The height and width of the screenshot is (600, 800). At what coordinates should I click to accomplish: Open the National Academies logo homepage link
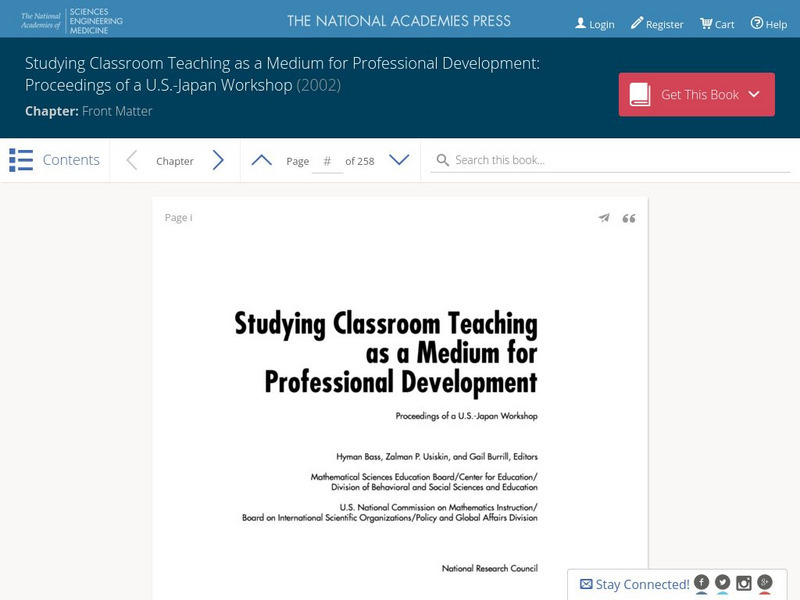pos(71,20)
